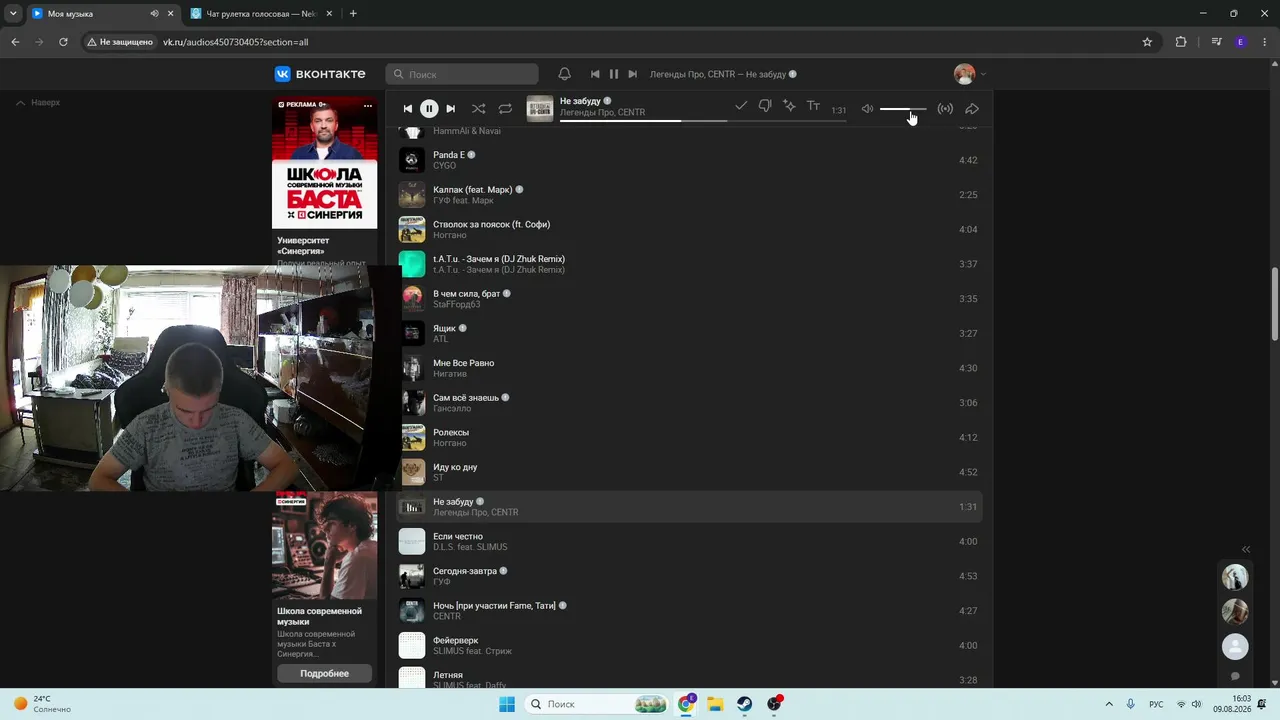The width and height of the screenshot is (1280, 720).
Task: Go back up via Наверх link
Action: tap(38, 102)
